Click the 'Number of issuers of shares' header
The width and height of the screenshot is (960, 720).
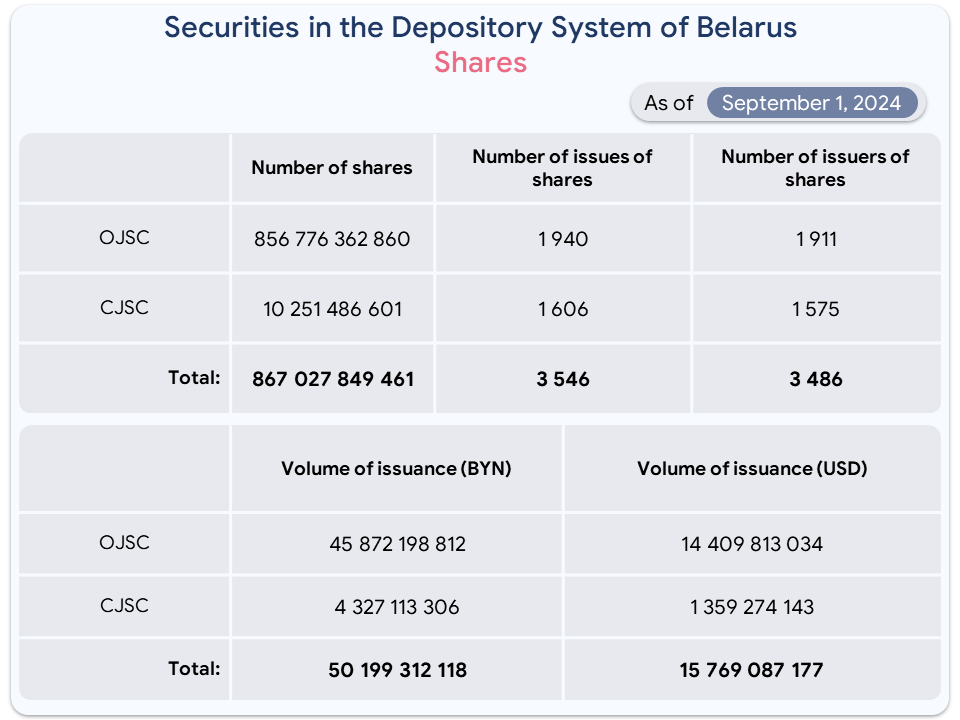[x=816, y=168]
